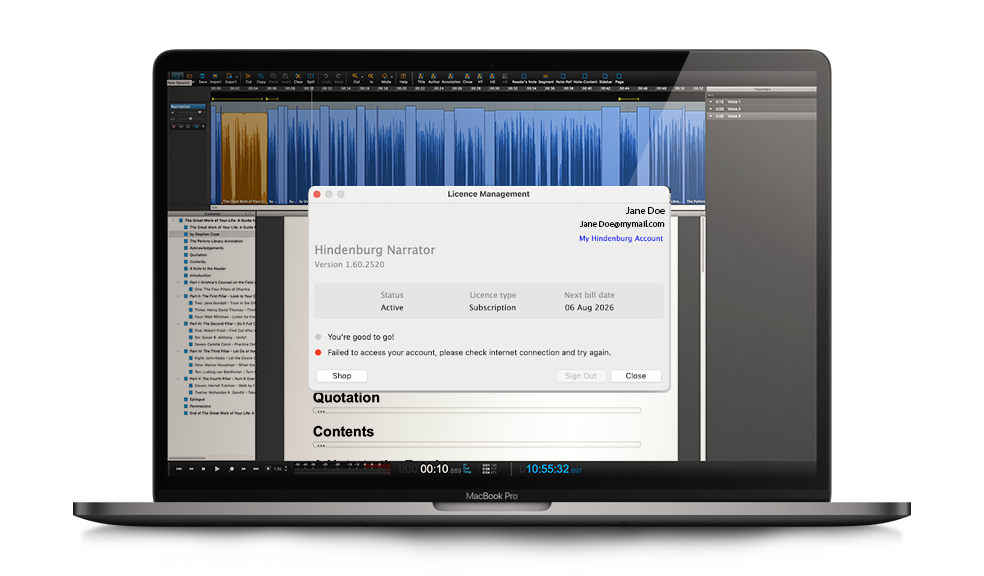Viewport: 984px width, 576px height.
Task: Click the Save toolbar icon
Action: 203,78
